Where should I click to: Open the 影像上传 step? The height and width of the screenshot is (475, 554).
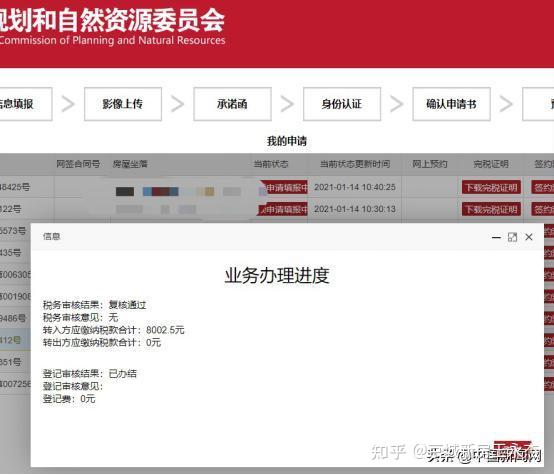coord(123,104)
